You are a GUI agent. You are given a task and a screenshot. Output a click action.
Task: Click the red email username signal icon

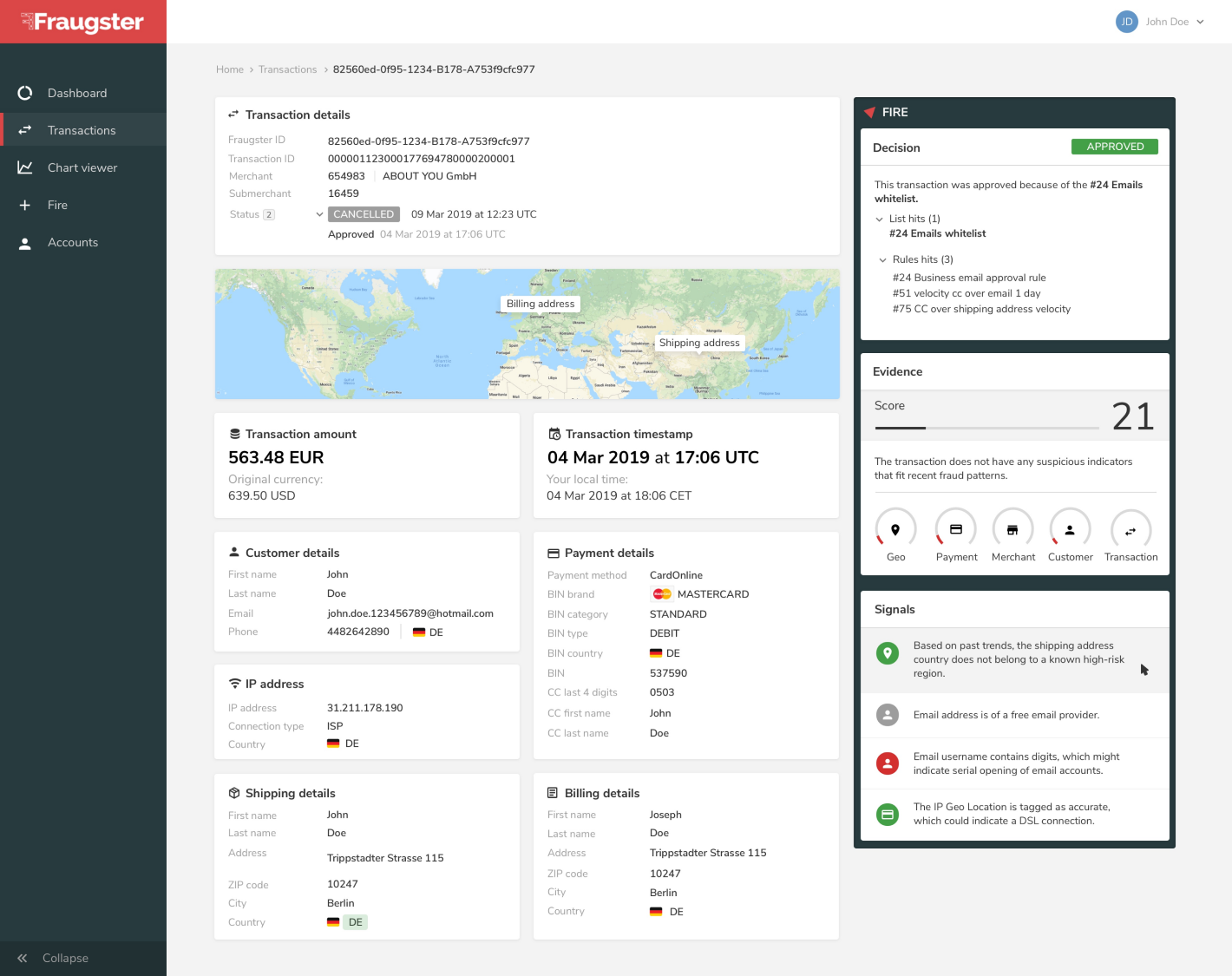(x=887, y=763)
